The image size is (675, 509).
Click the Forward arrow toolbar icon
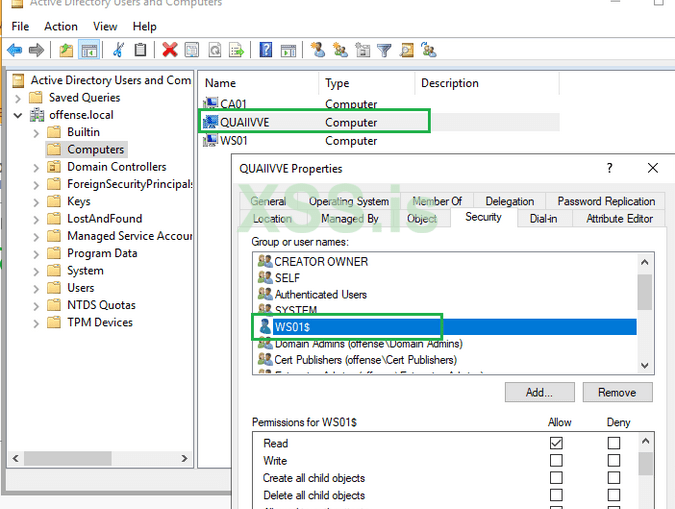(x=36, y=50)
